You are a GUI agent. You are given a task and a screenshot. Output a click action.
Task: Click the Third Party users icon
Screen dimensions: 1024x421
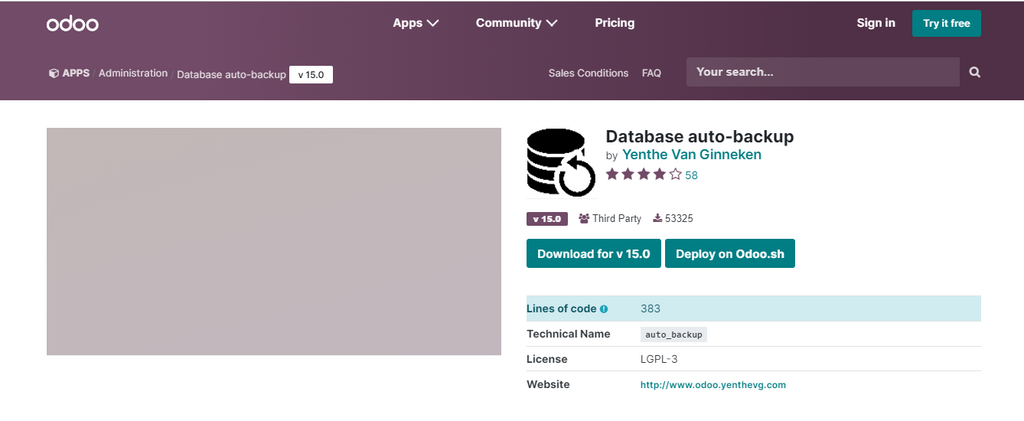(x=584, y=218)
